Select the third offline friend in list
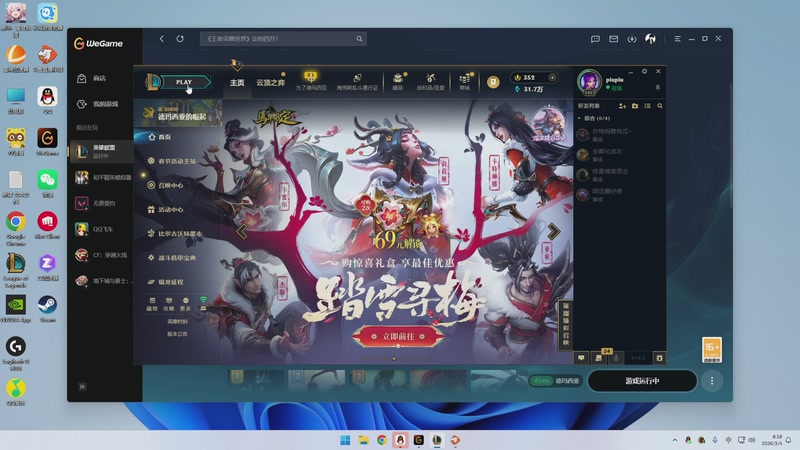 click(x=620, y=174)
